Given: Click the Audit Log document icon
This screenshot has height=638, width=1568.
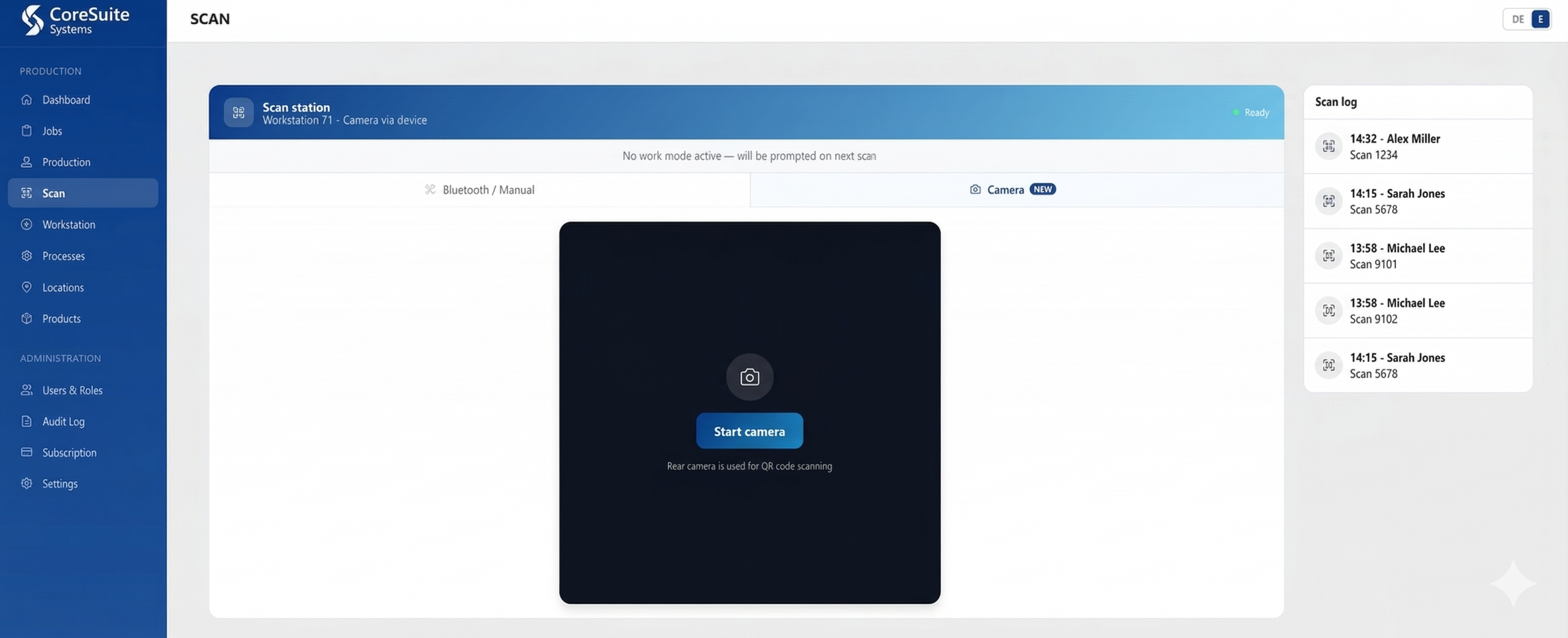Looking at the screenshot, I should pyautogui.click(x=26, y=421).
